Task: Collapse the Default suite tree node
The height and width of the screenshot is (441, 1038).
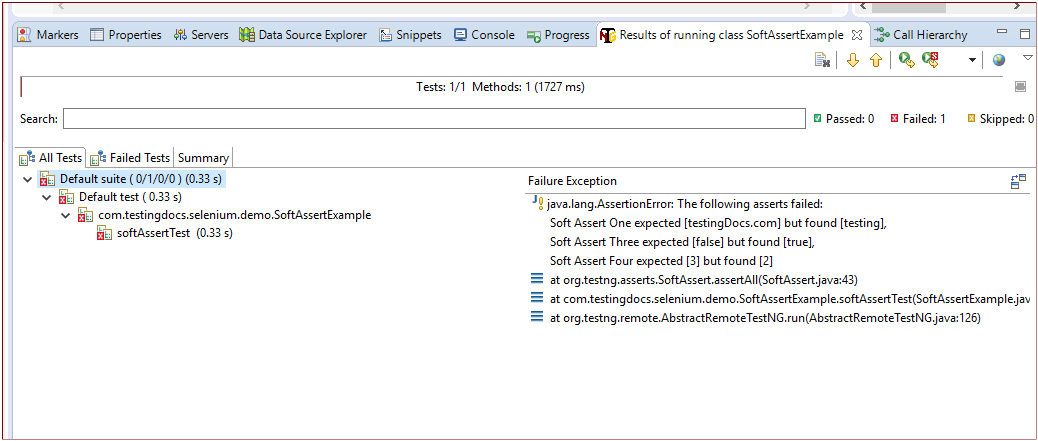Action: pyautogui.click(x=27, y=180)
